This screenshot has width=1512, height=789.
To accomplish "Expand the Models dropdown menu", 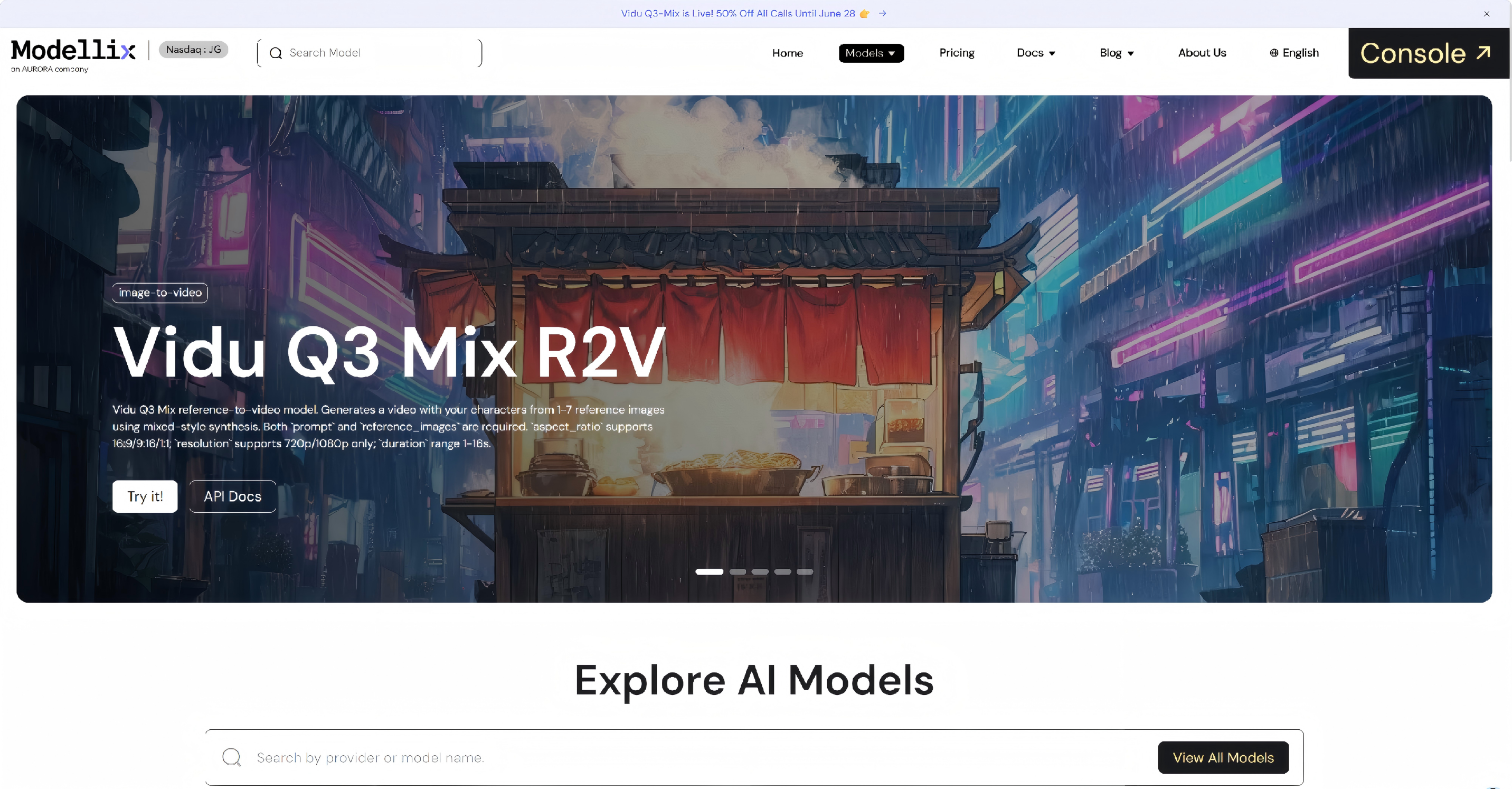I will [871, 53].
